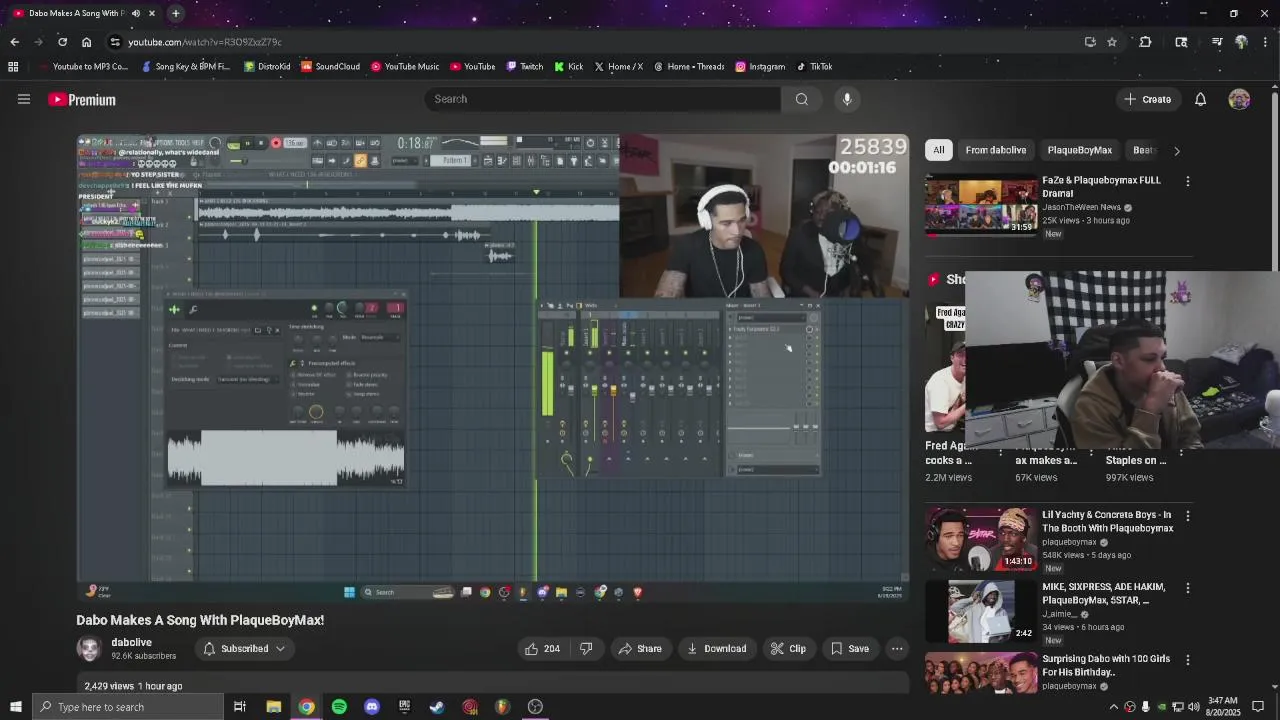Screen dimensions: 1280x720
Task: View site information icon in the address bar
Action: pyautogui.click(x=115, y=42)
